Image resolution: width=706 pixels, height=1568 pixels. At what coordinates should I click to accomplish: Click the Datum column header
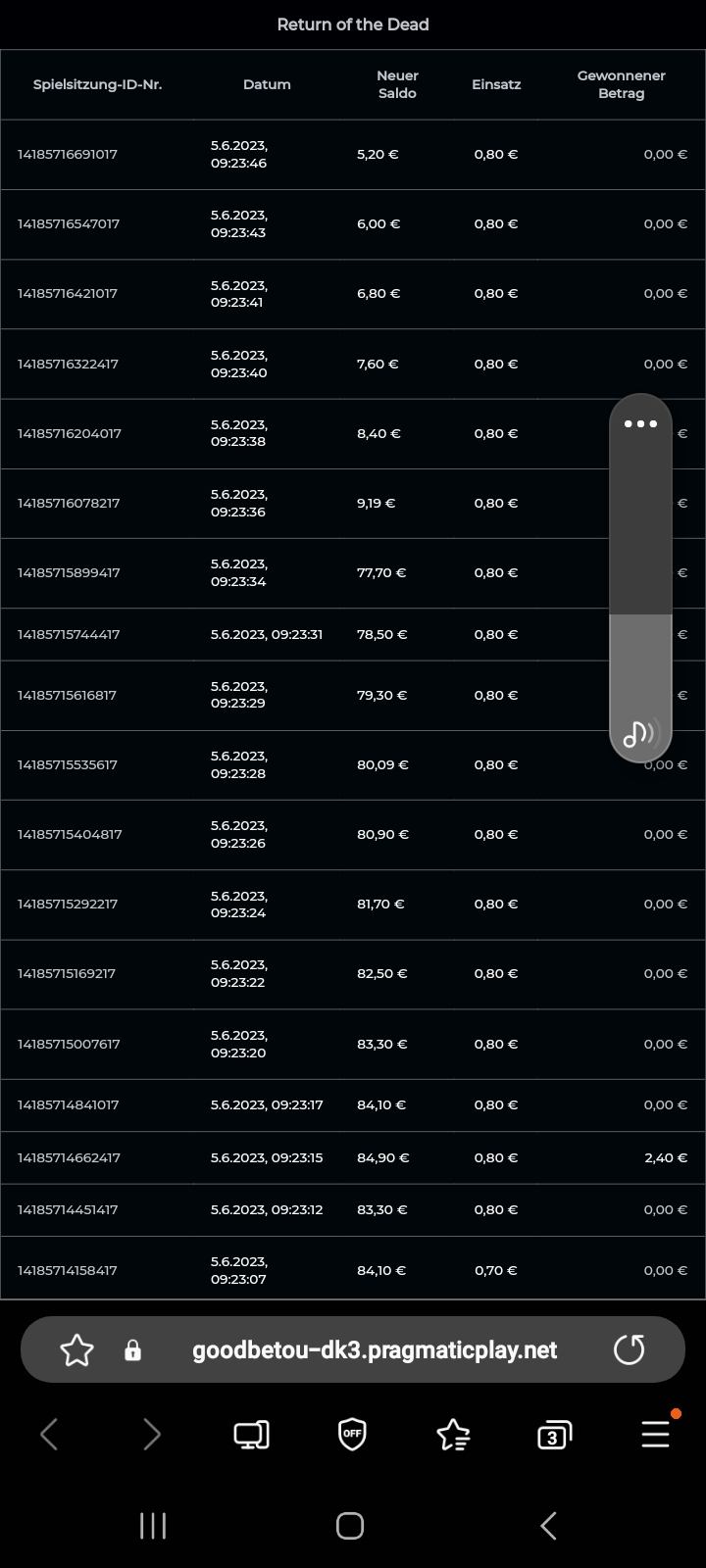(x=267, y=84)
